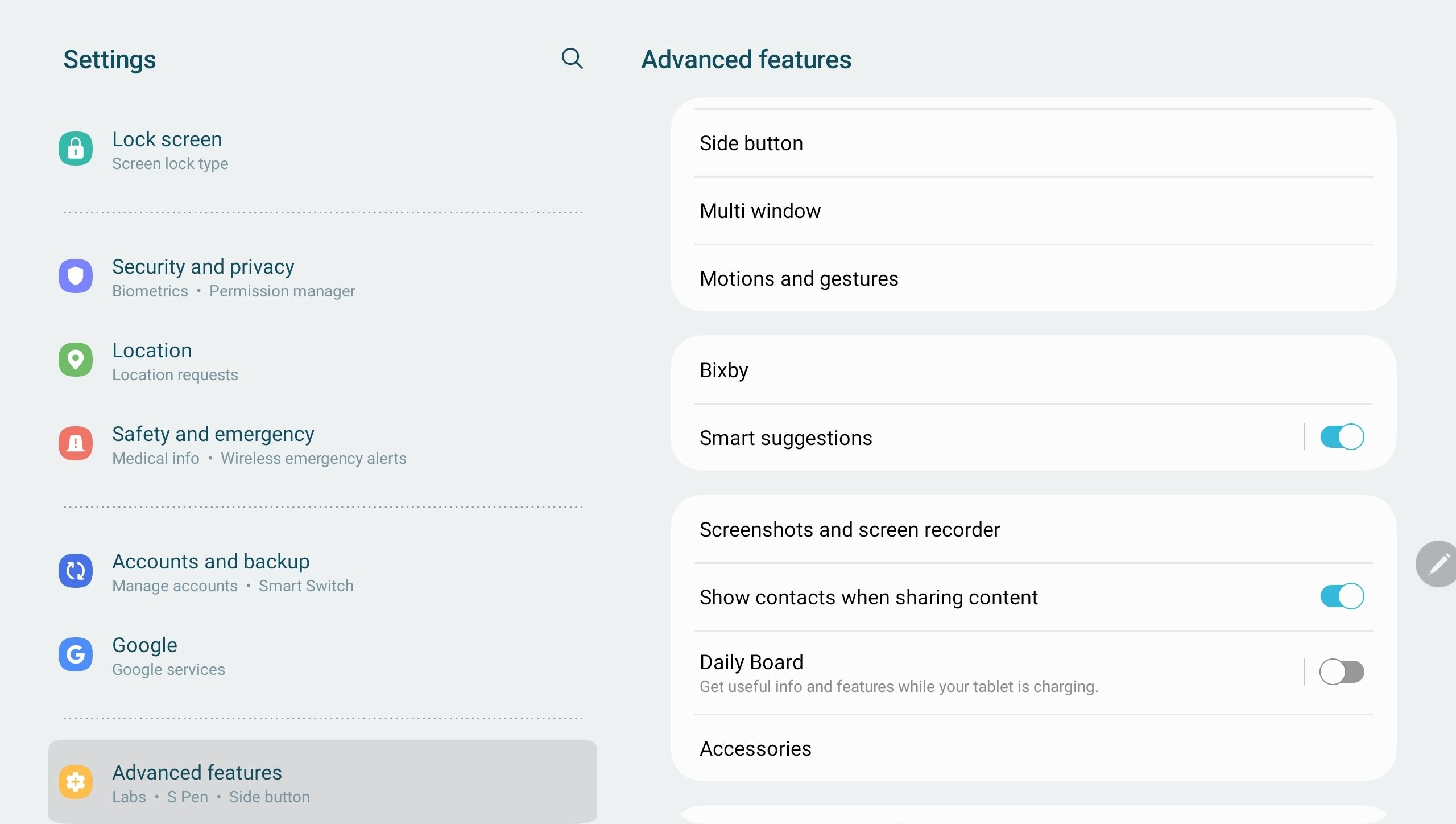Open Side button settings

(751, 143)
